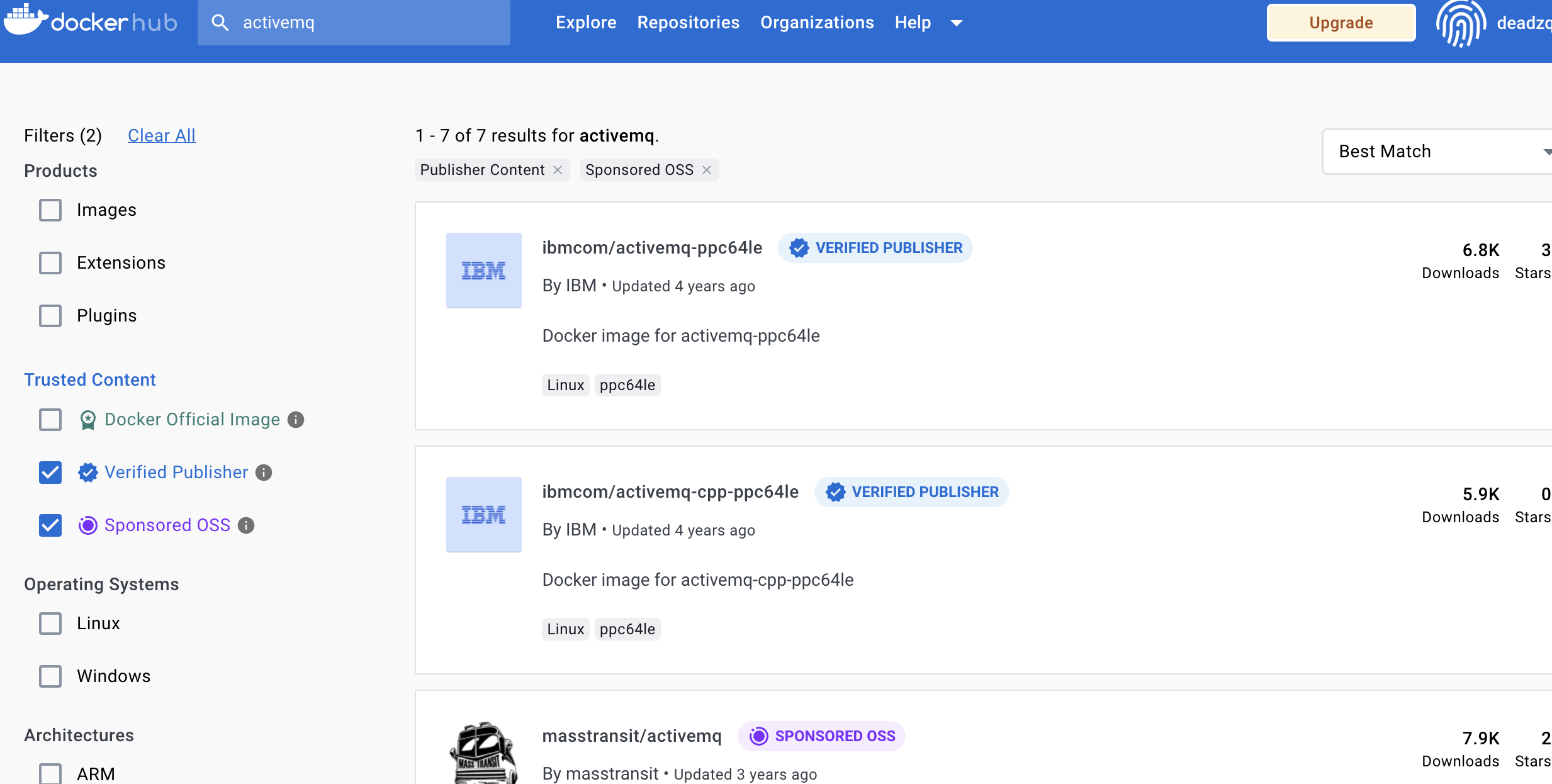Click the fingerprint user avatar icon
Screen dimensions: 1552x784
pos(1460,23)
